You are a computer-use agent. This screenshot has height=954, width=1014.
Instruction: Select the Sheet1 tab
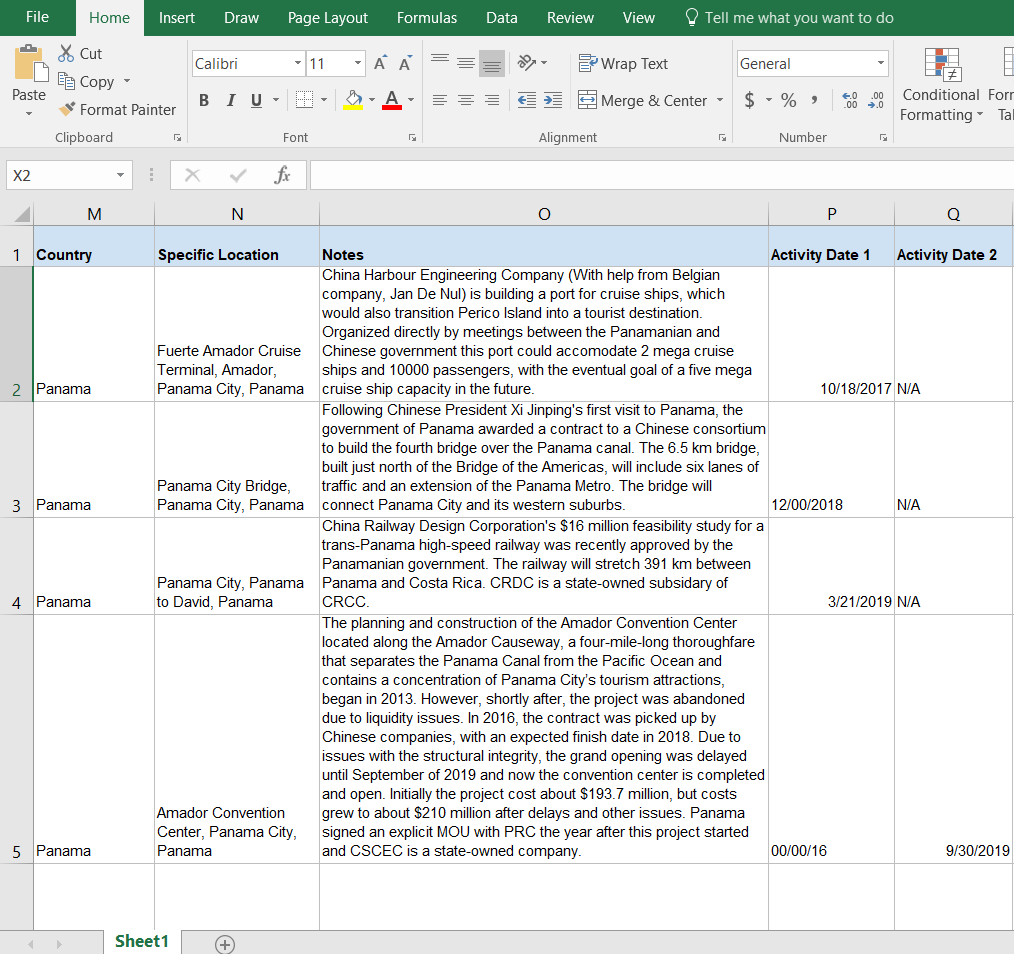click(142, 942)
